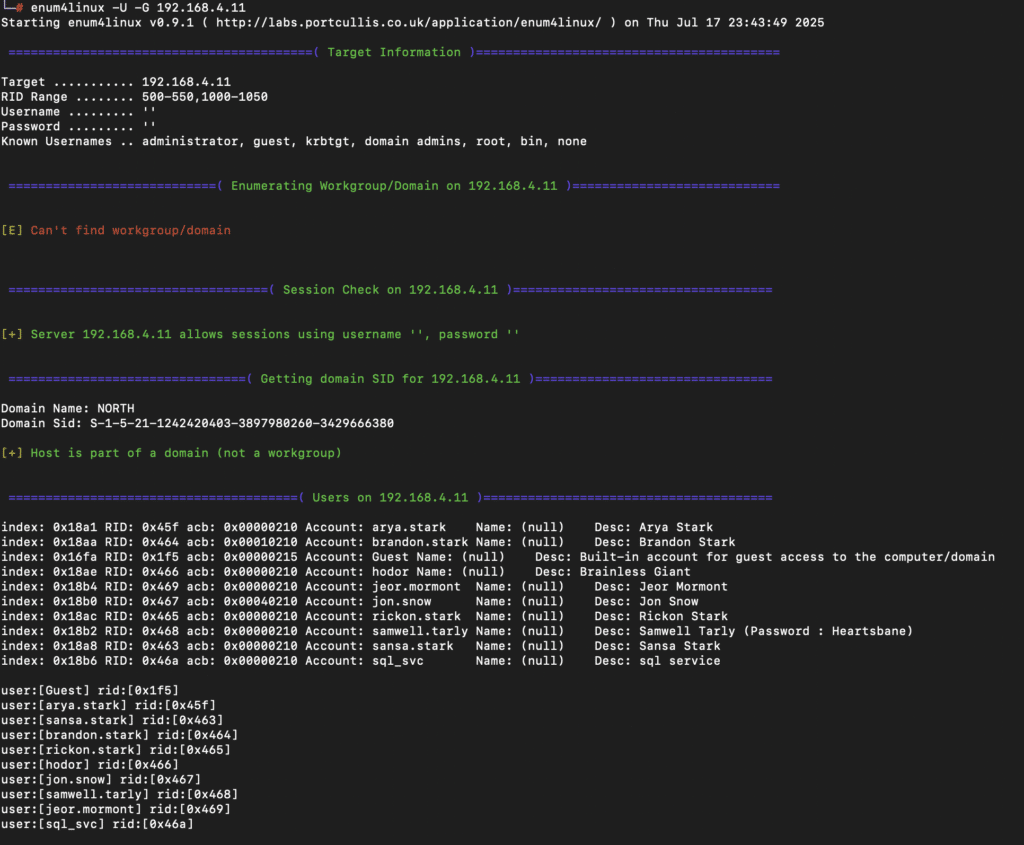Click the red 'Can't find workgroup/domain' error
1024x845 pixels.
pyautogui.click(x=130, y=231)
